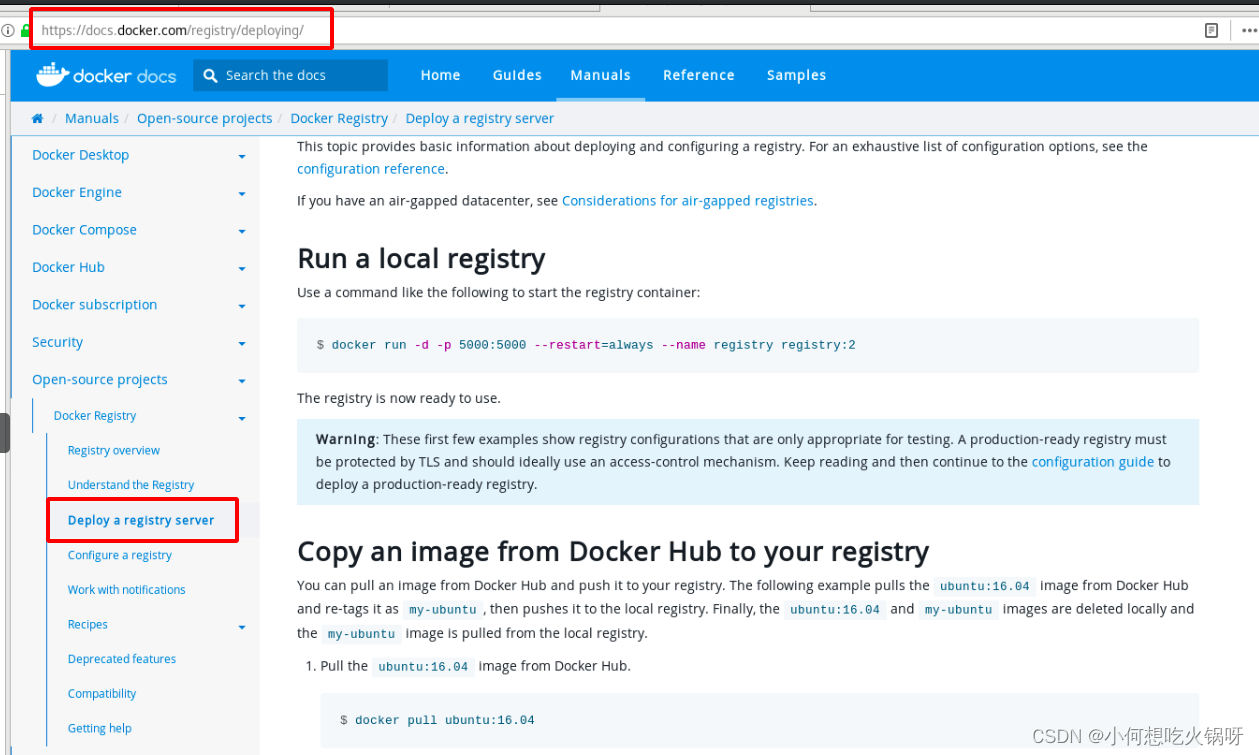Open Configure a registry in the sidebar
The height and width of the screenshot is (755, 1259).
(120, 555)
